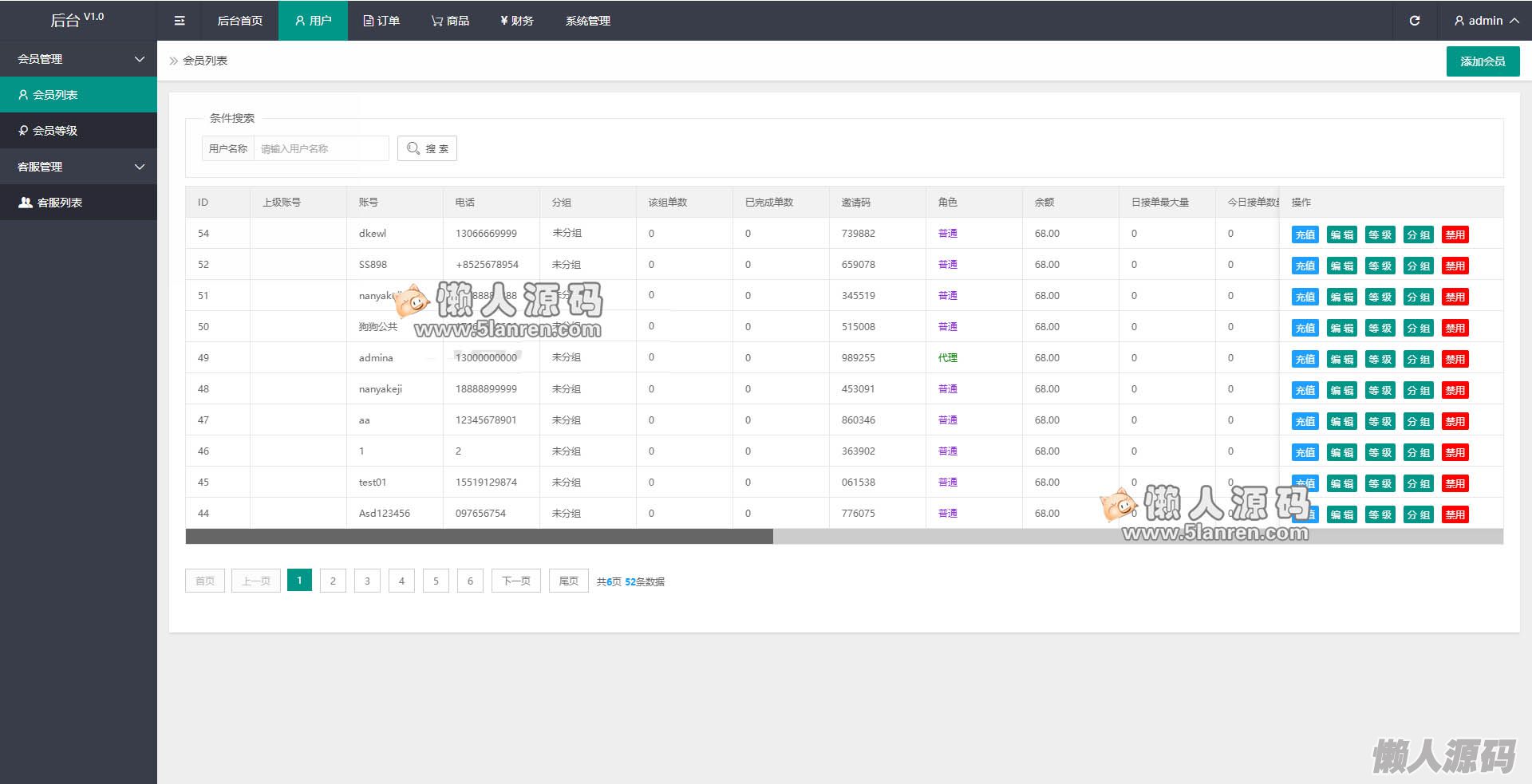Open the admin account dropdown
Viewport: 1532px width, 784px height.
tap(1486, 21)
